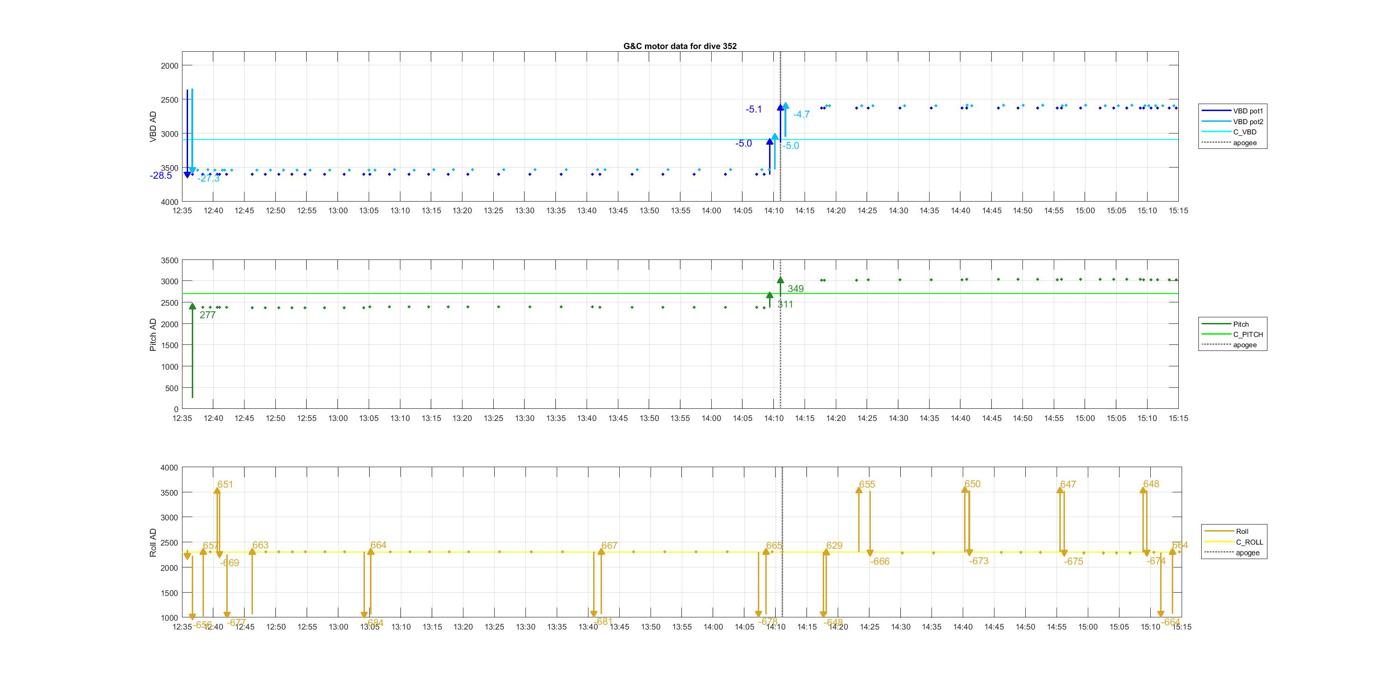Screen dimensions: 1400x693
Task: Click the title 'G&C motor data for dive 352'
Action: [x=680, y=46]
